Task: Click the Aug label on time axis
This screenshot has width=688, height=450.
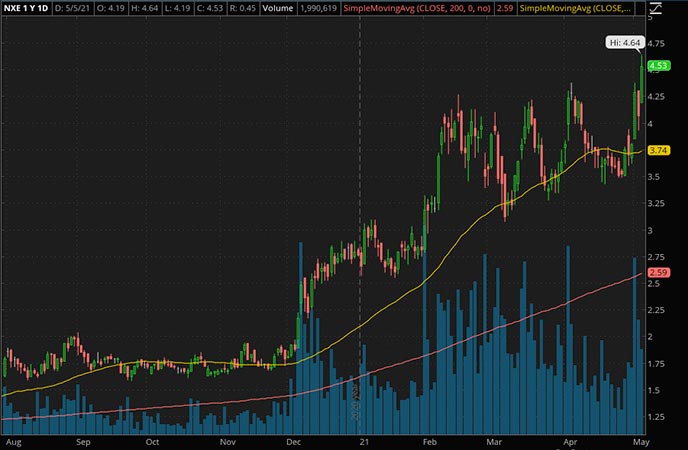Action: point(13,441)
